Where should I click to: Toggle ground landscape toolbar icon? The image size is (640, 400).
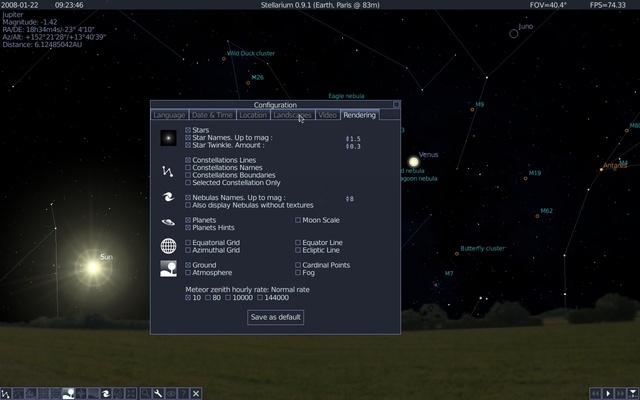click(69, 393)
